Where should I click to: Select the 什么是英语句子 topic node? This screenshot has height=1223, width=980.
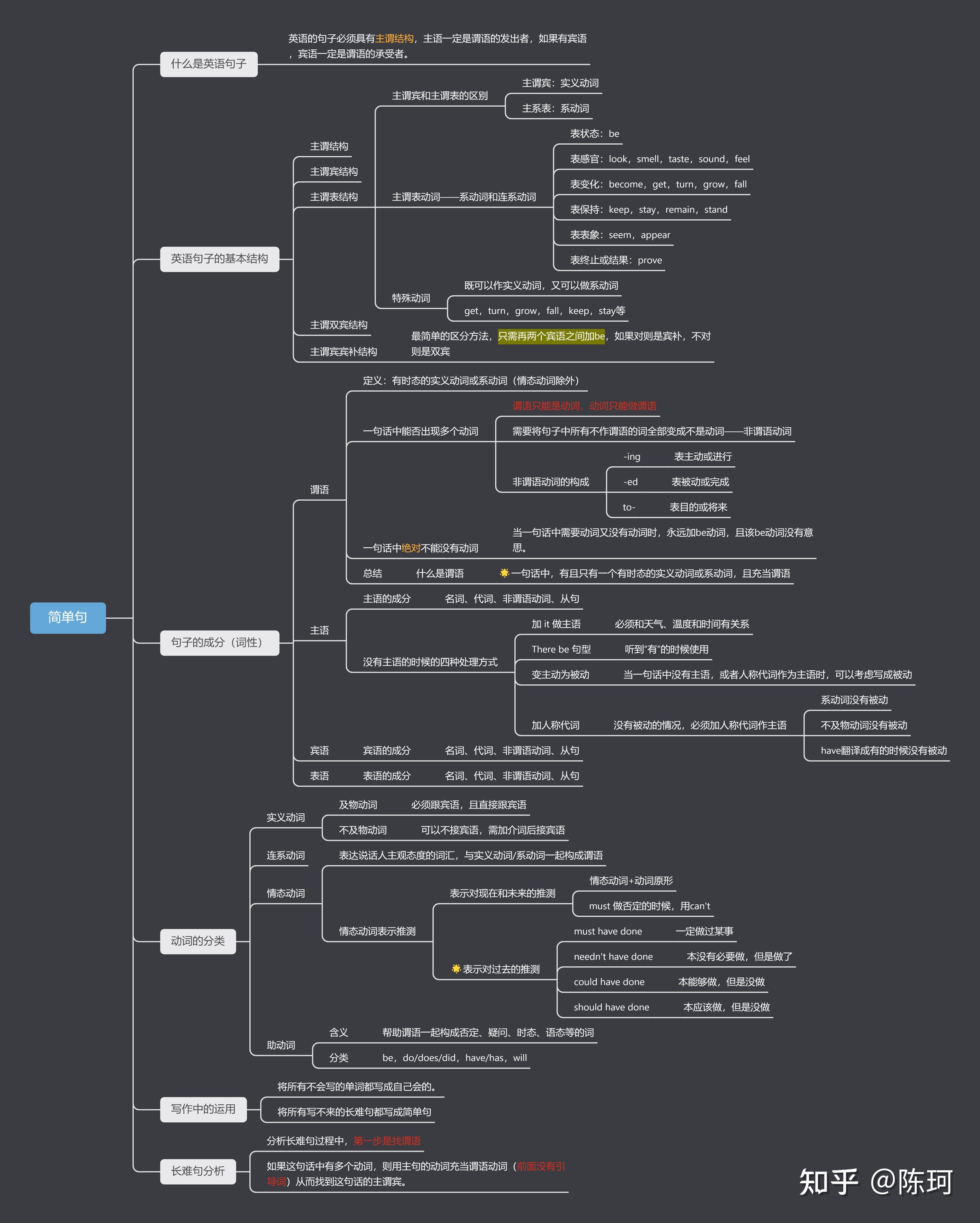coord(209,64)
